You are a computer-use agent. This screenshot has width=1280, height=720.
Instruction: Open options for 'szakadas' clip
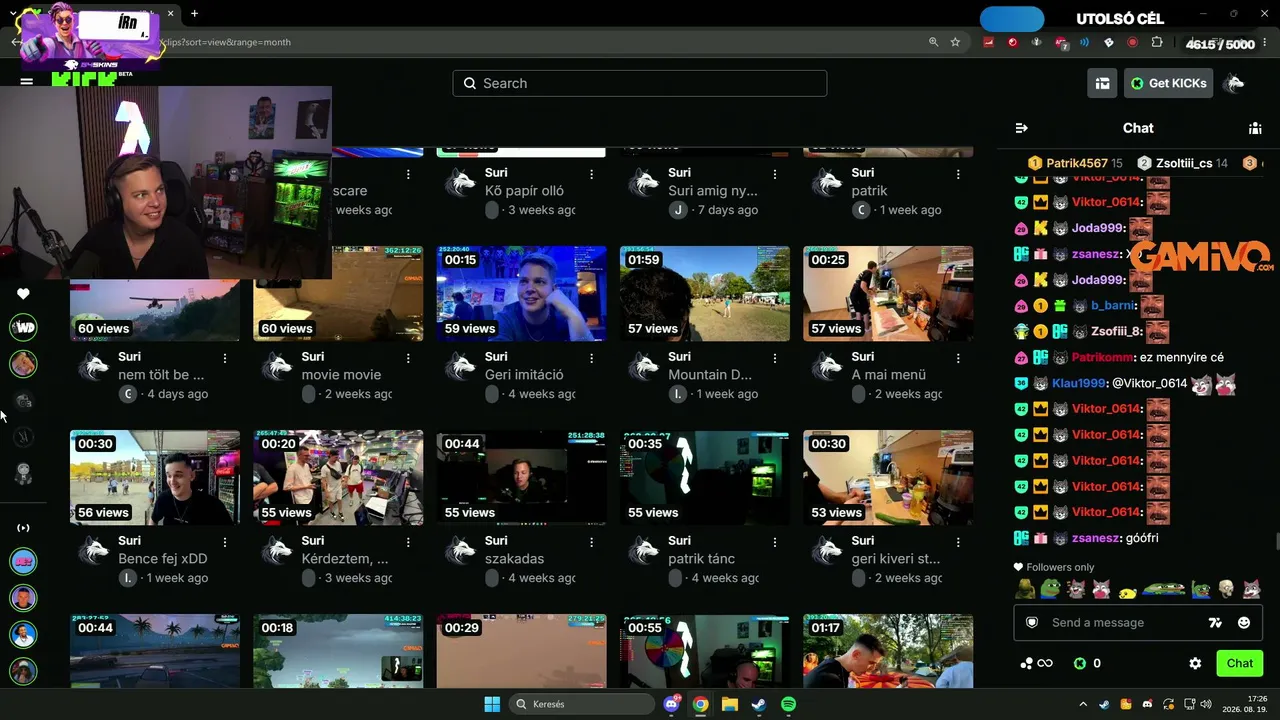click(x=591, y=542)
